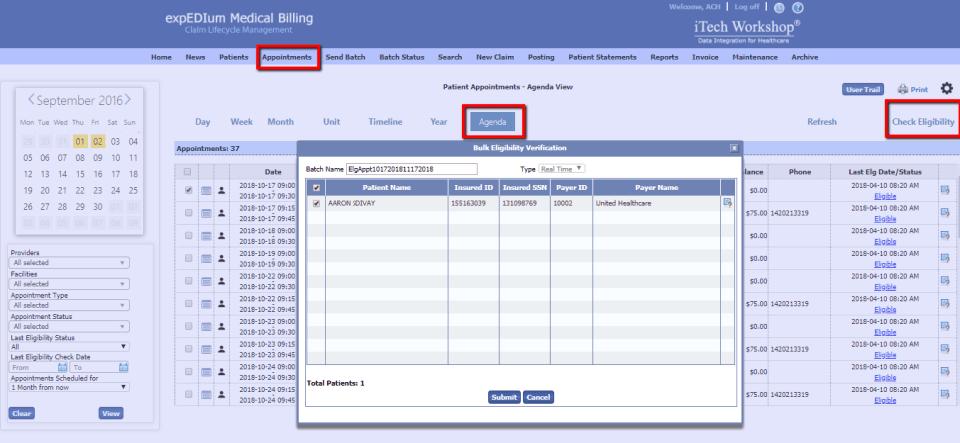960x443 pixels.
Task: Switch to the Week view tab
Action: pyautogui.click(x=242, y=122)
